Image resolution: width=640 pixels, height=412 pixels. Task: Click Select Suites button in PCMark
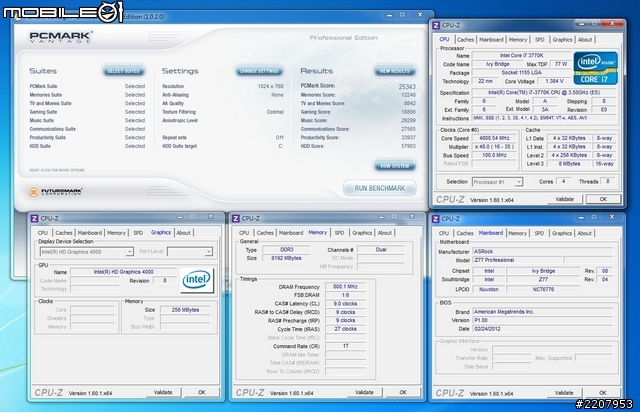point(124,71)
